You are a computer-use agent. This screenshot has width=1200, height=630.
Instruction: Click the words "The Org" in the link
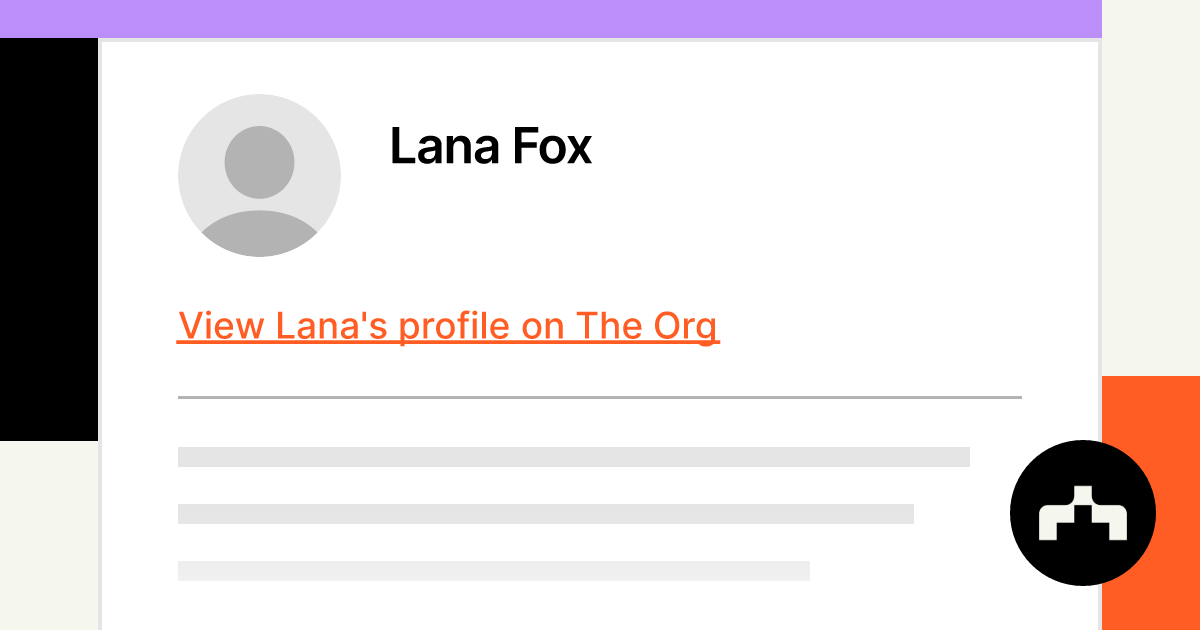coord(646,326)
